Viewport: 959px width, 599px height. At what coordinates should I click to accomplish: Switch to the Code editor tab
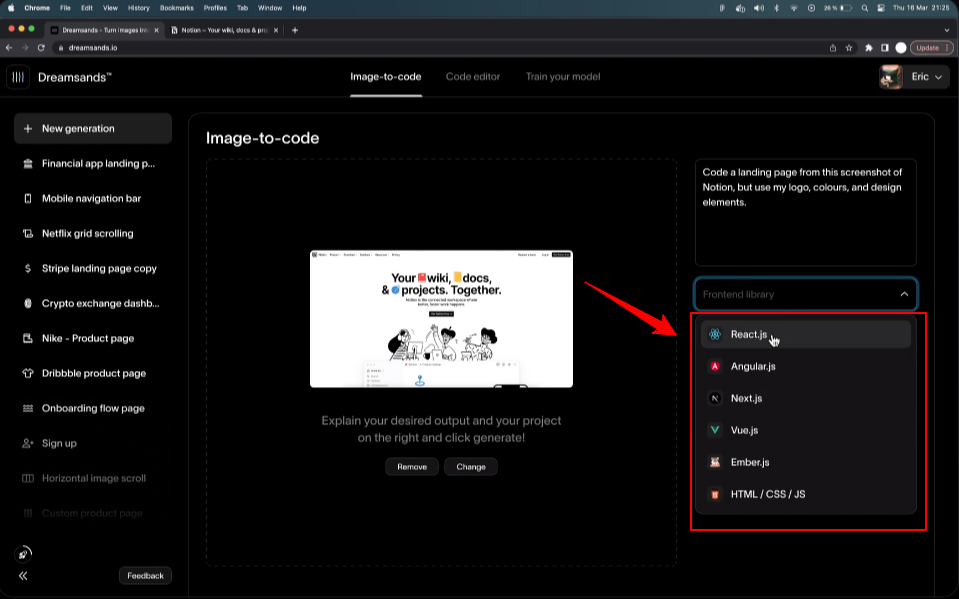pyautogui.click(x=473, y=77)
